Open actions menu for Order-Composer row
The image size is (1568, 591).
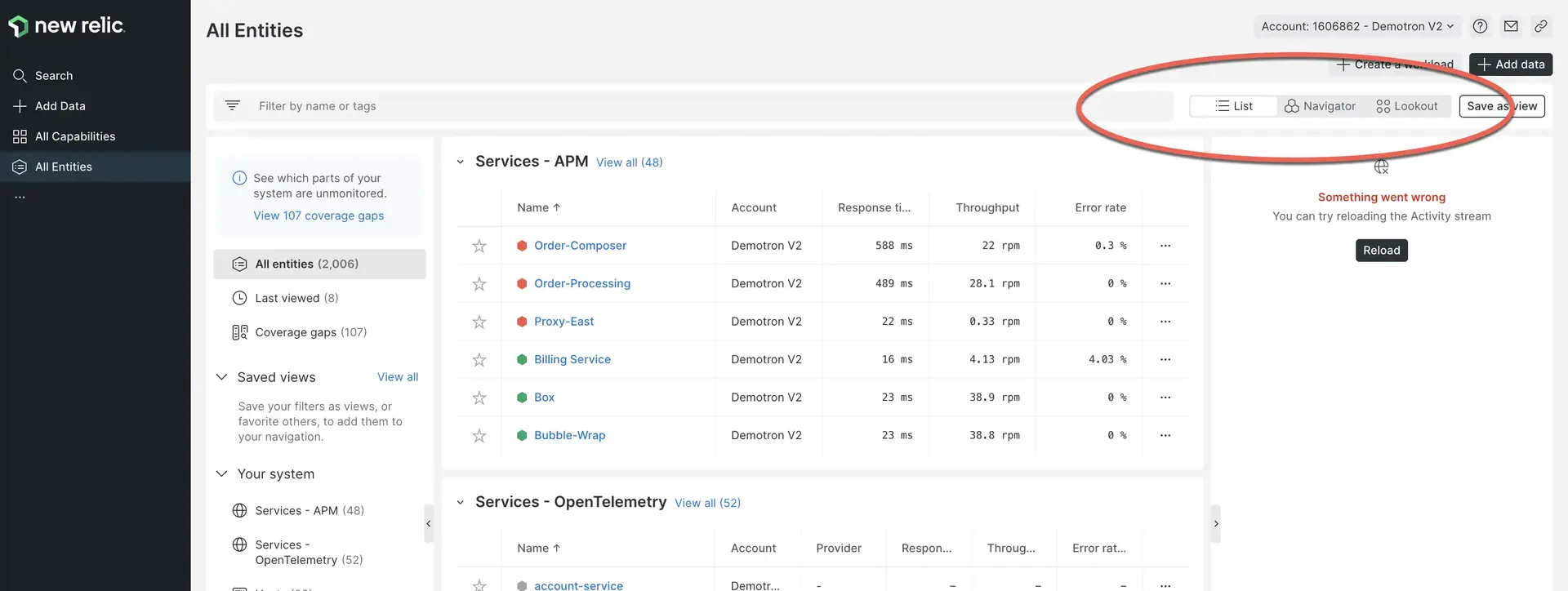(x=1165, y=246)
